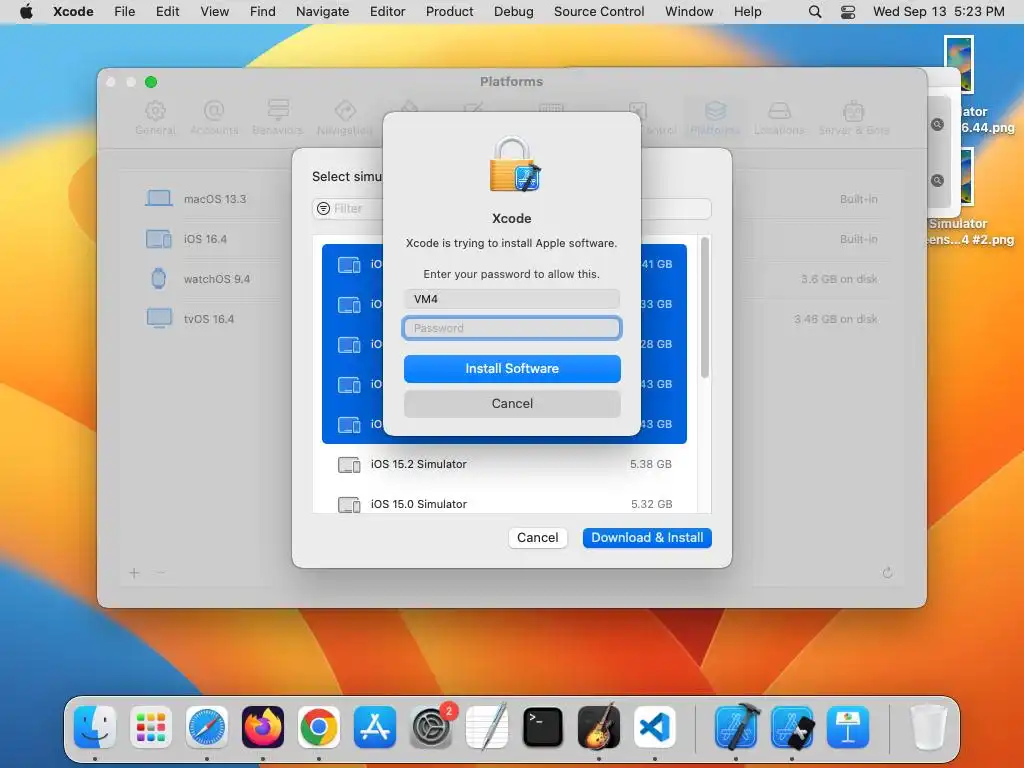This screenshot has height=768, width=1024.
Task: Open the Apple menu
Action: [26, 12]
